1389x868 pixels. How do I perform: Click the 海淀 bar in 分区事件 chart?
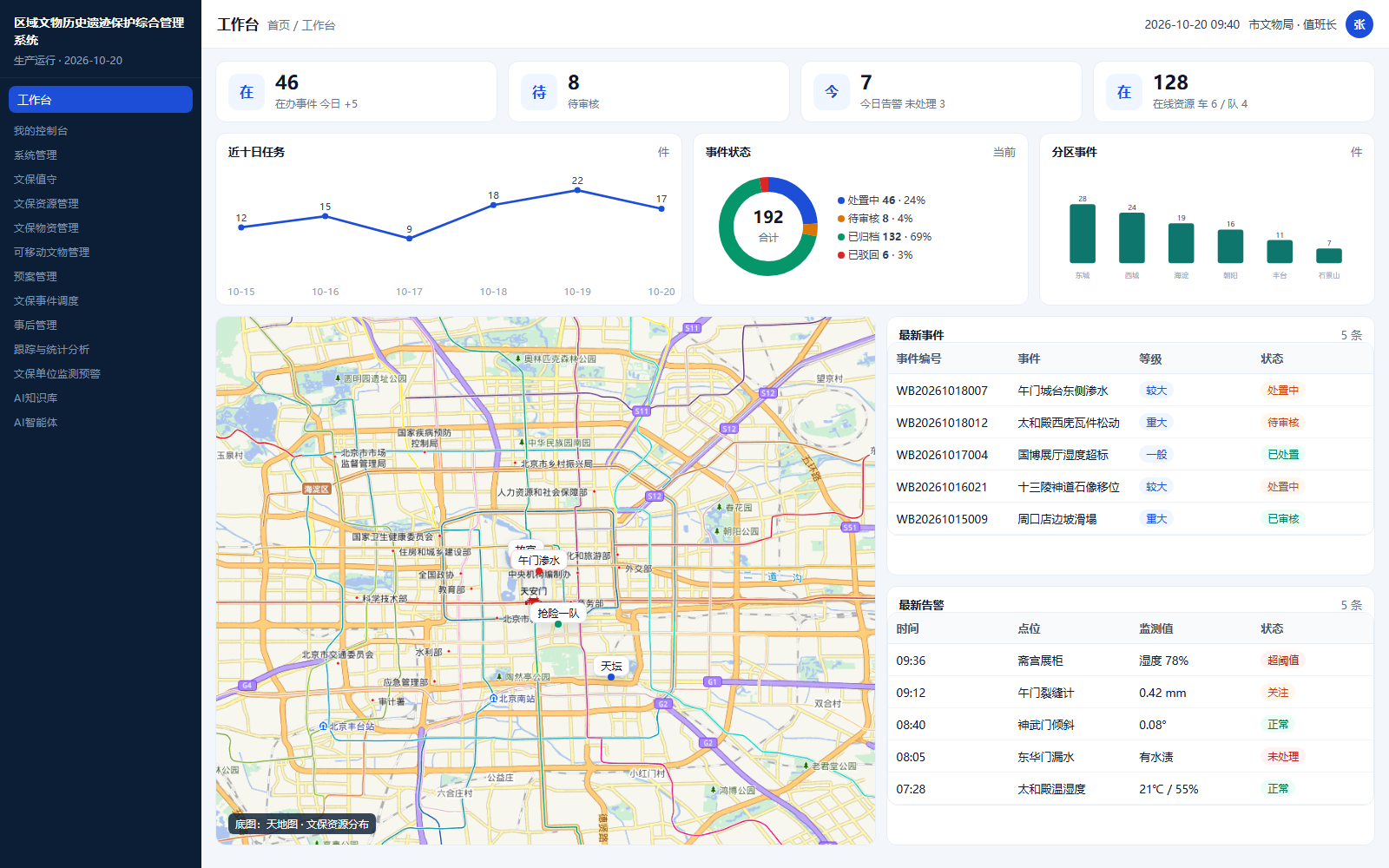click(1181, 243)
